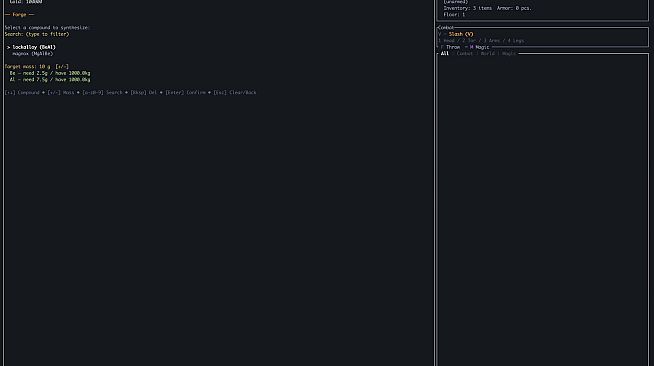Click the Inventory items status line

[467, 8]
